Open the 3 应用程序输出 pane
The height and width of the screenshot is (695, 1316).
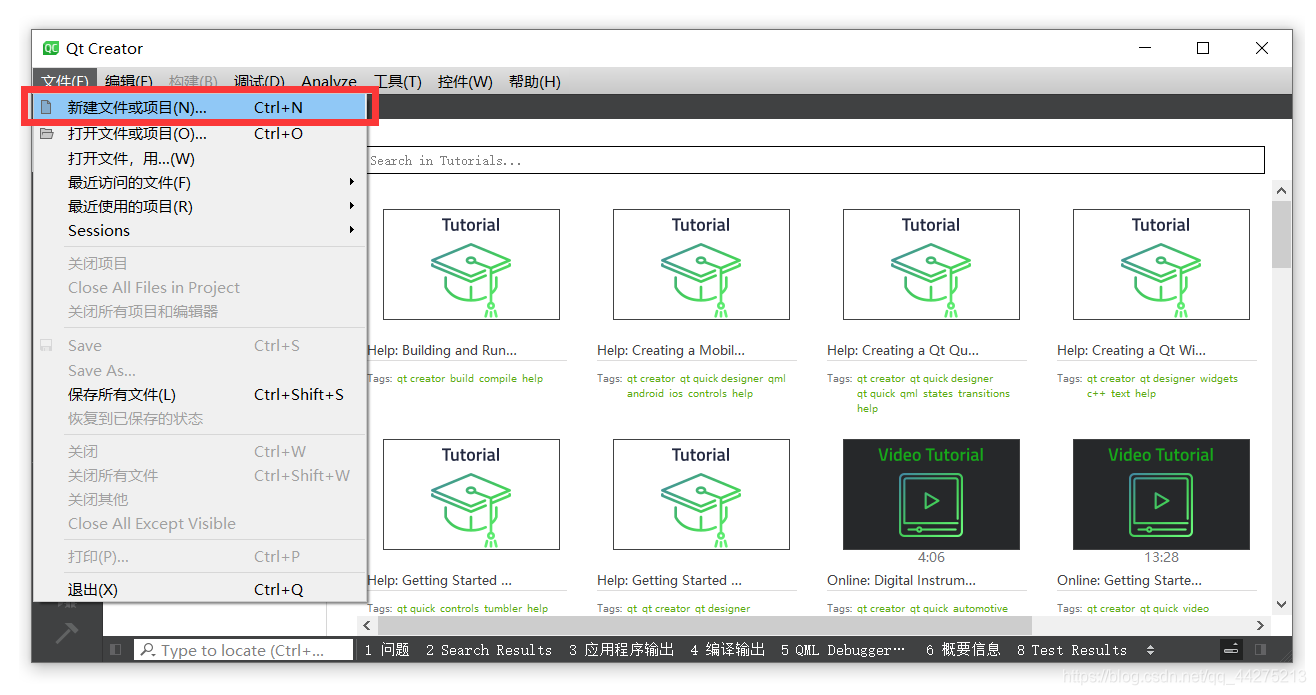tap(621, 650)
